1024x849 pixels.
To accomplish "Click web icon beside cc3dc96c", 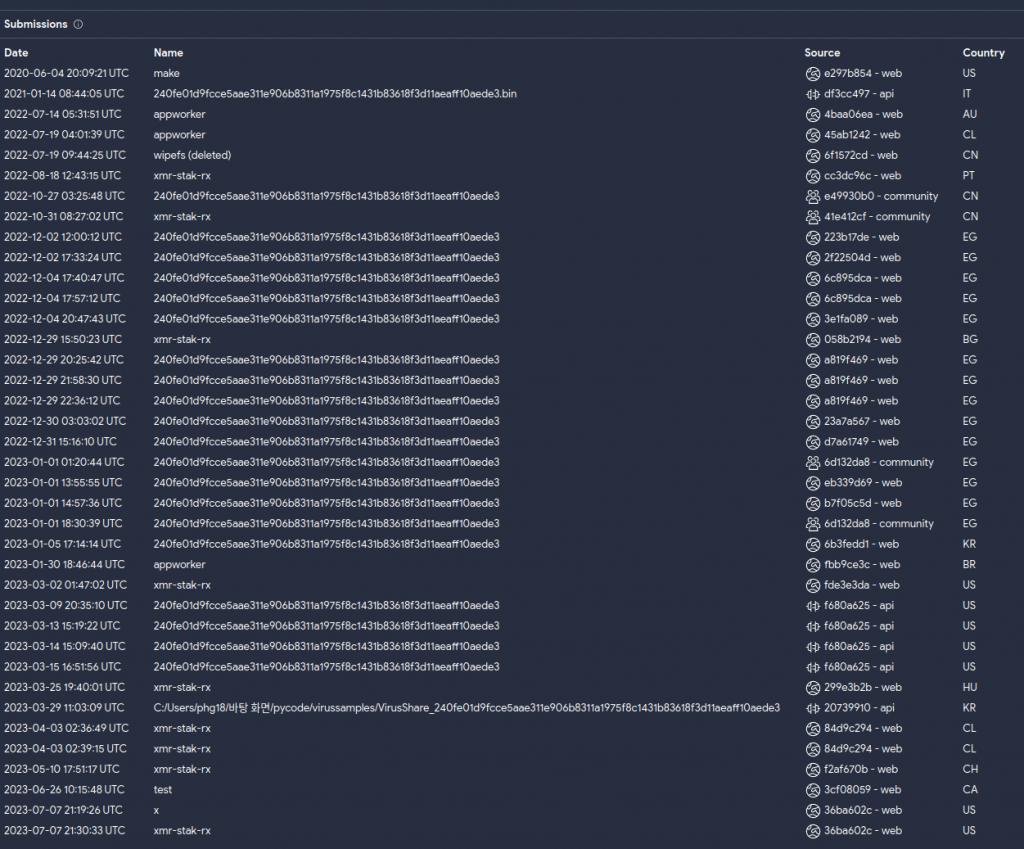I will [812, 176].
